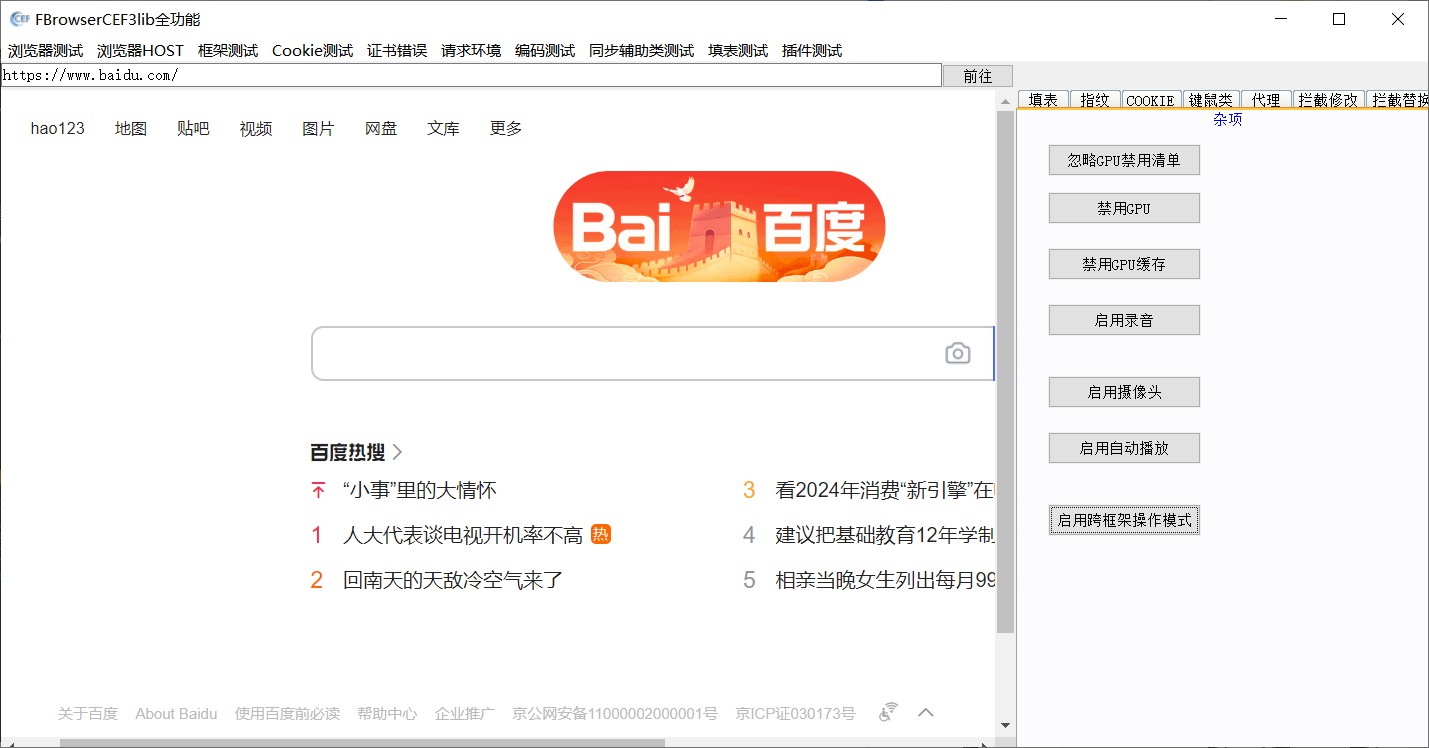Click the 帮助中心 footer link
The height and width of the screenshot is (748, 1429).
pyautogui.click(x=387, y=713)
